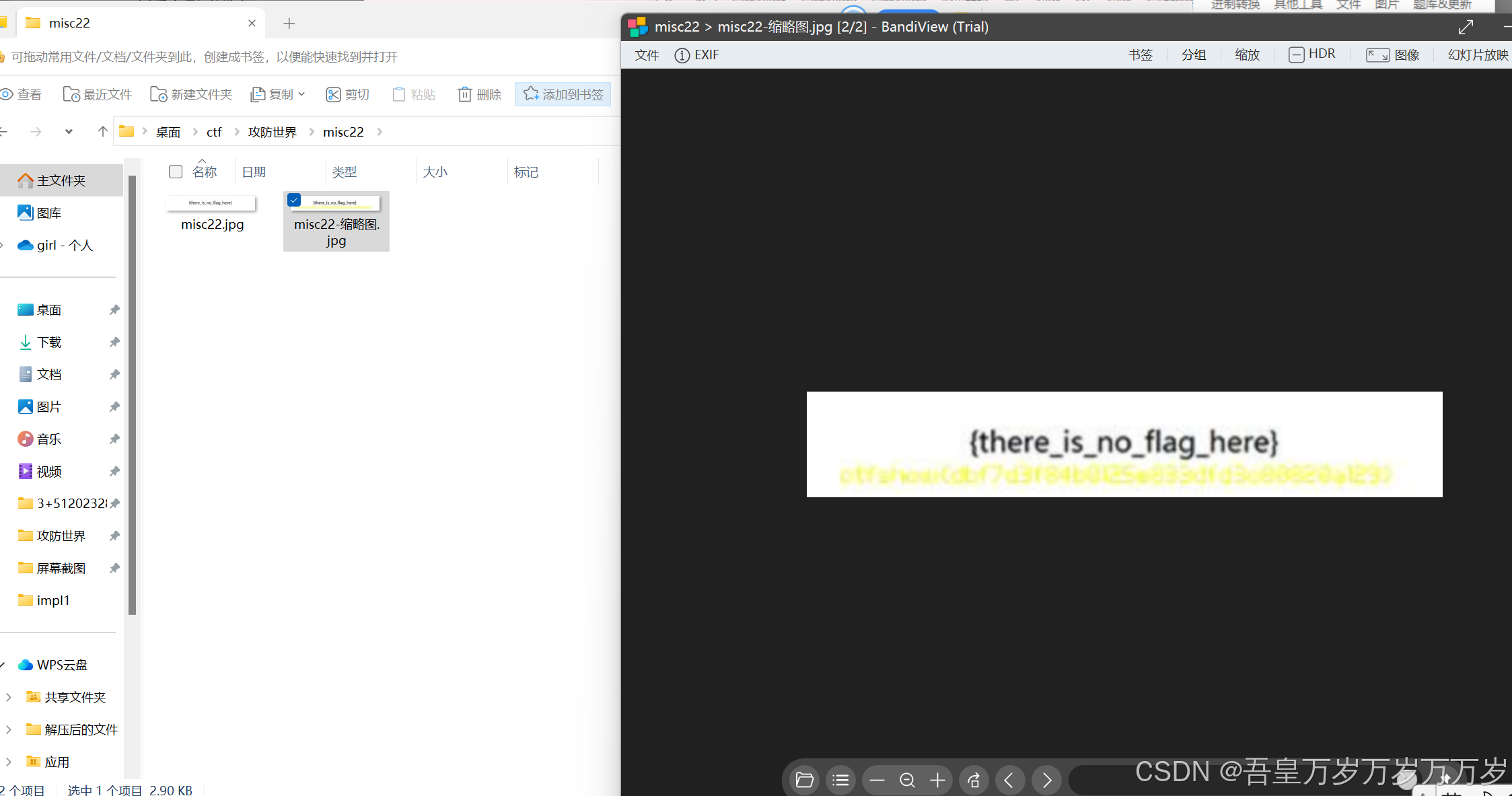
Task: Rotate the image in BandiView
Action: coord(974,779)
